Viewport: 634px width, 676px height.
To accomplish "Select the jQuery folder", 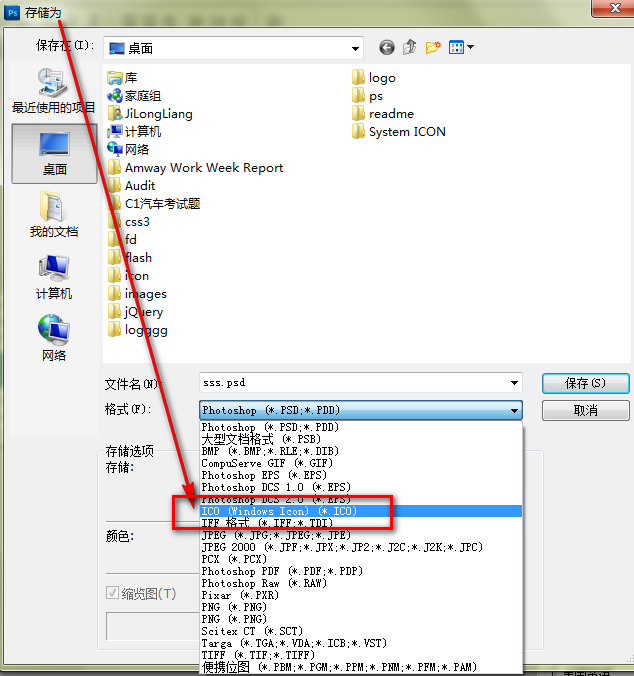I will pos(135,312).
